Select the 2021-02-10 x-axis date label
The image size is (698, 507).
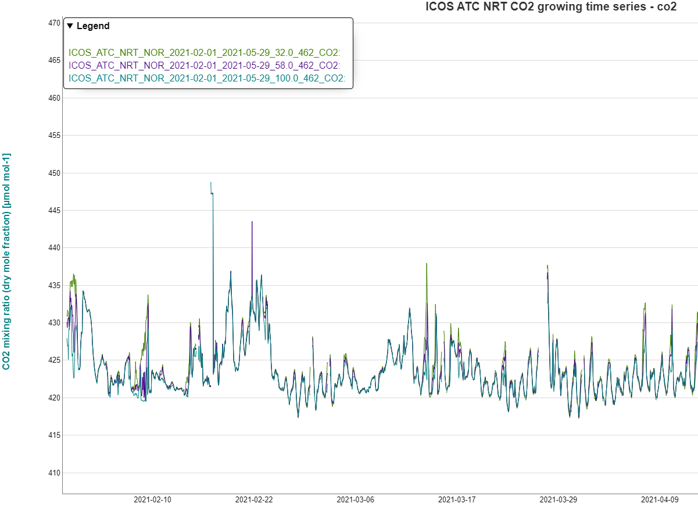(153, 499)
